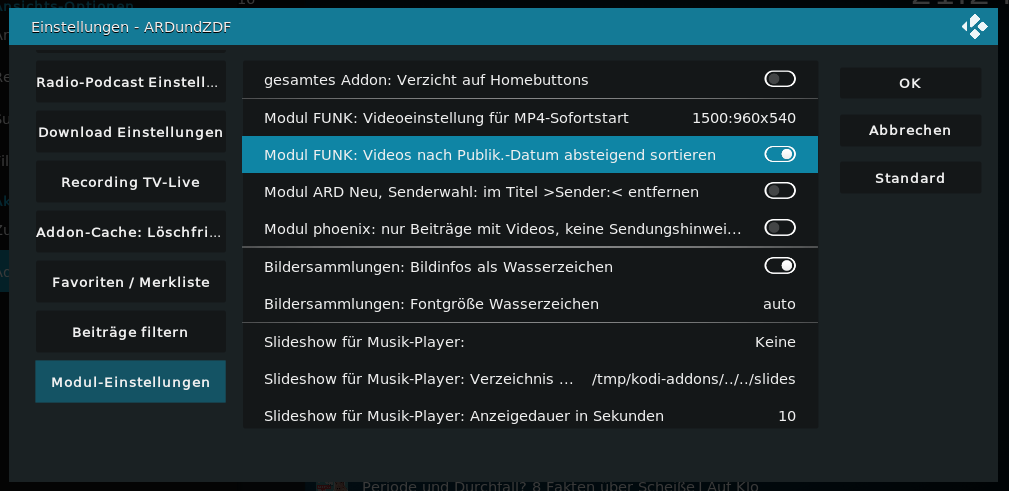Turn off Bildinfos als Wasserzeichen switch

(780, 266)
